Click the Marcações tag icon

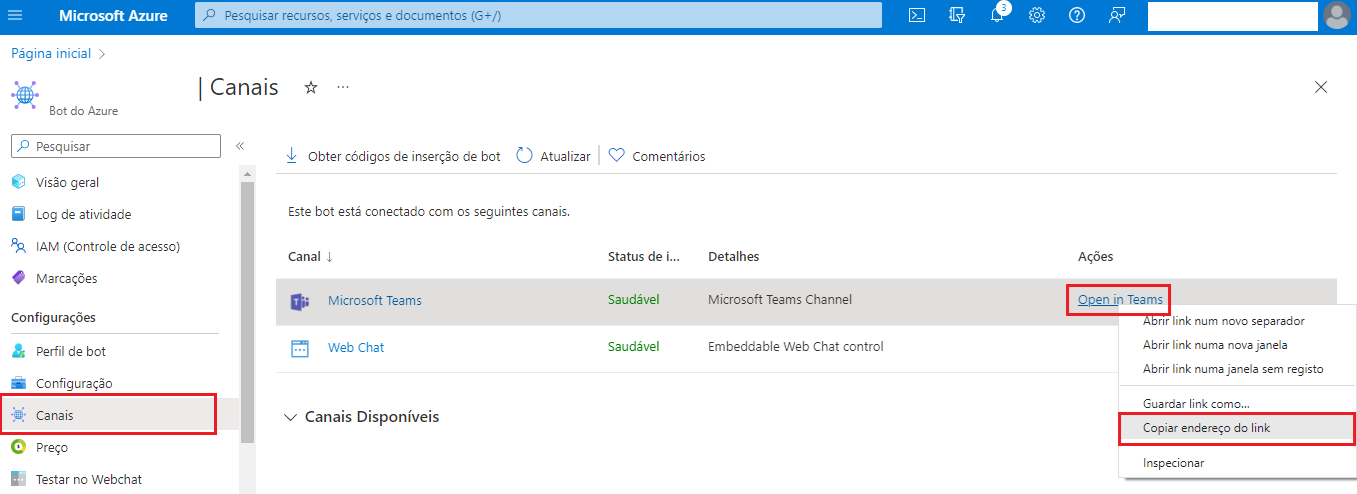tap(18, 278)
